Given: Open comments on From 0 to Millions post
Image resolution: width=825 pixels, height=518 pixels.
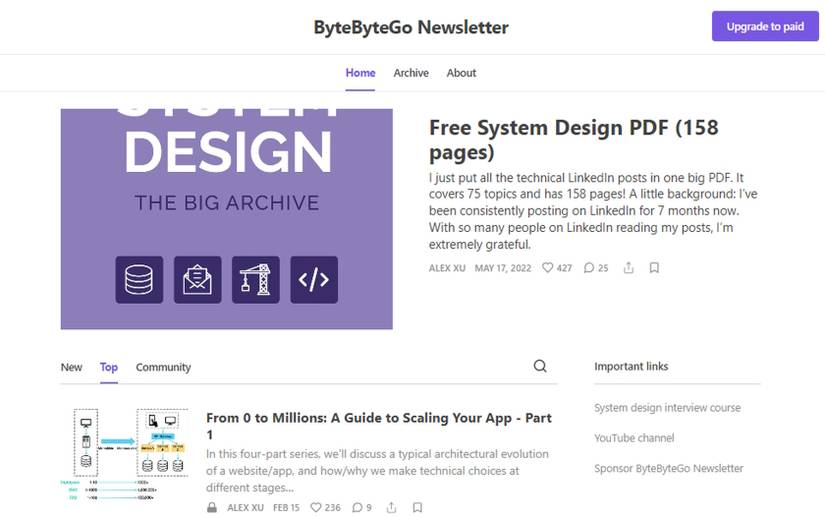Looking at the screenshot, I should [361, 507].
